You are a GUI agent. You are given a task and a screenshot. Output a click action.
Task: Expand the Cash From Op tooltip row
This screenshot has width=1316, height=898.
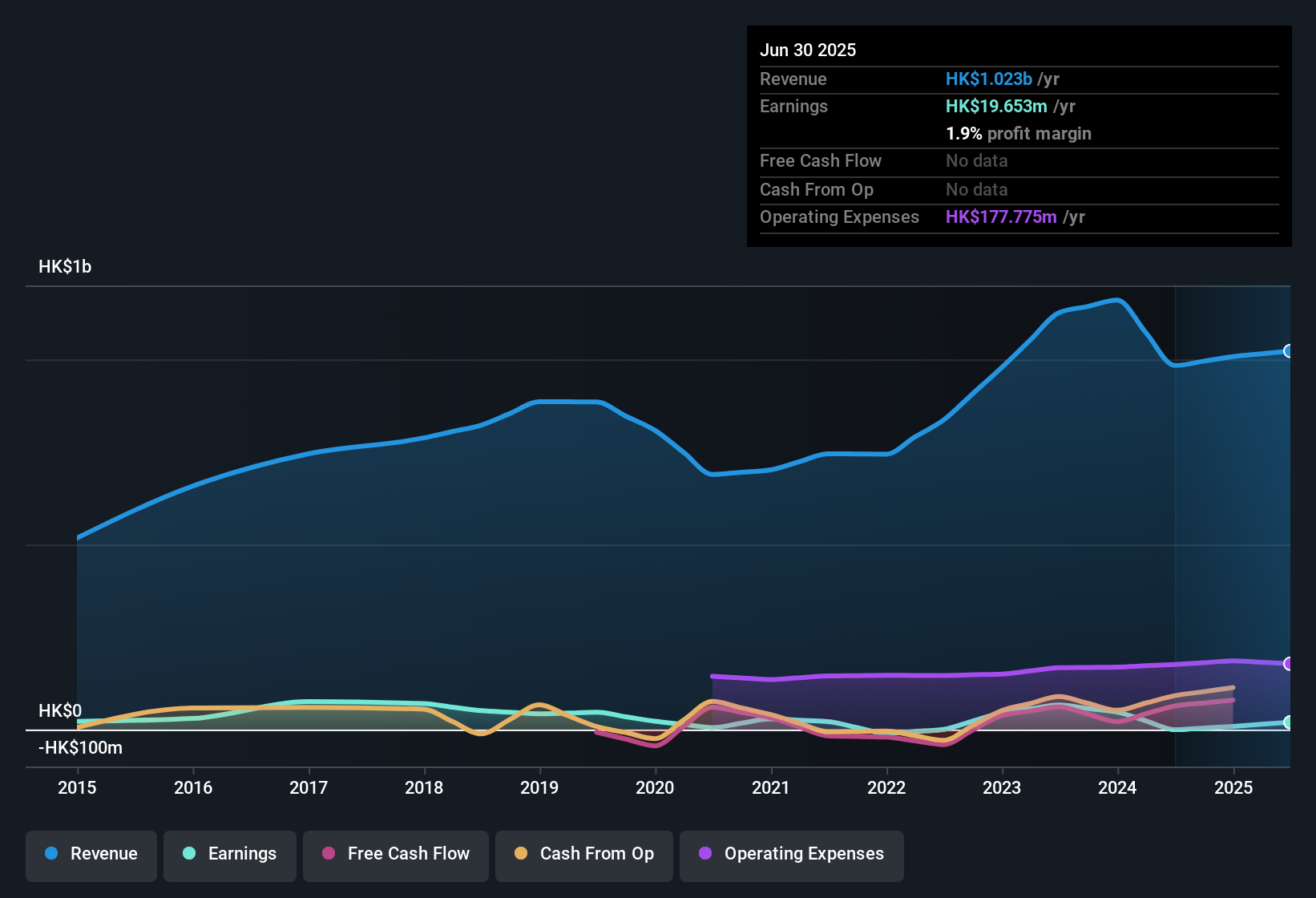click(1018, 190)
